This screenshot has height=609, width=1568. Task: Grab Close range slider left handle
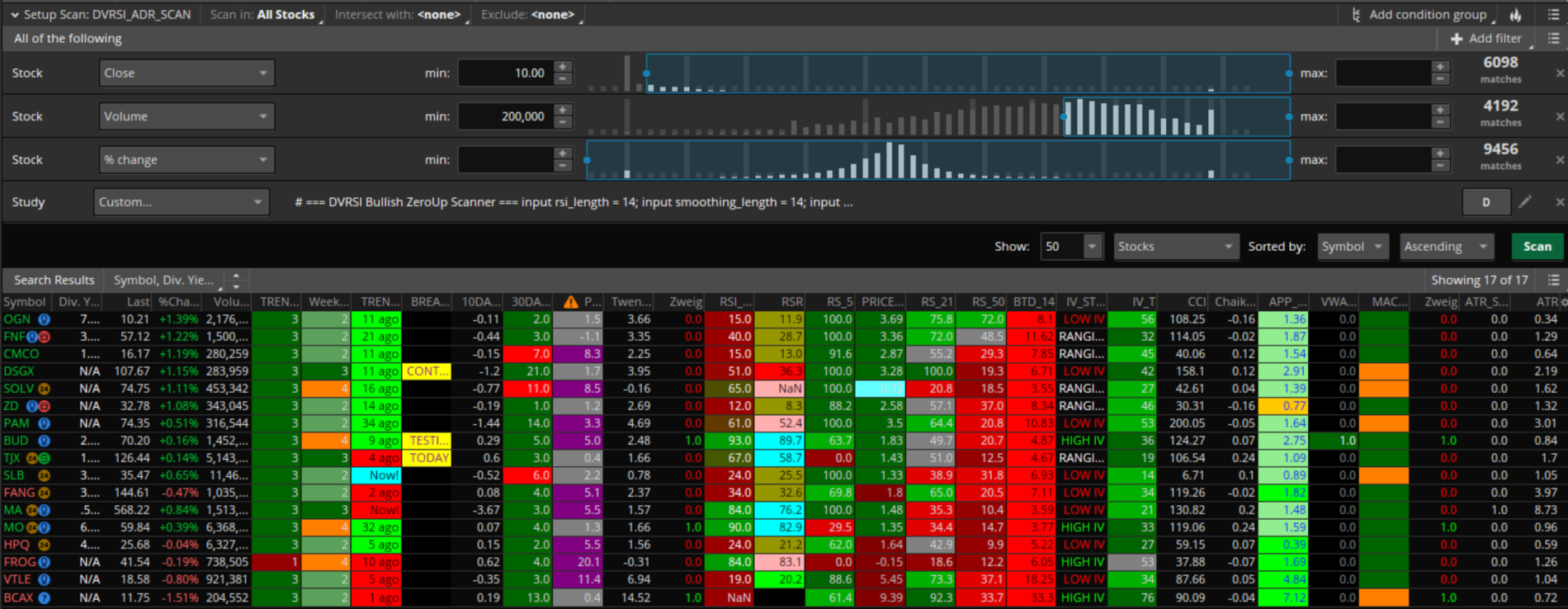point(646,73)
